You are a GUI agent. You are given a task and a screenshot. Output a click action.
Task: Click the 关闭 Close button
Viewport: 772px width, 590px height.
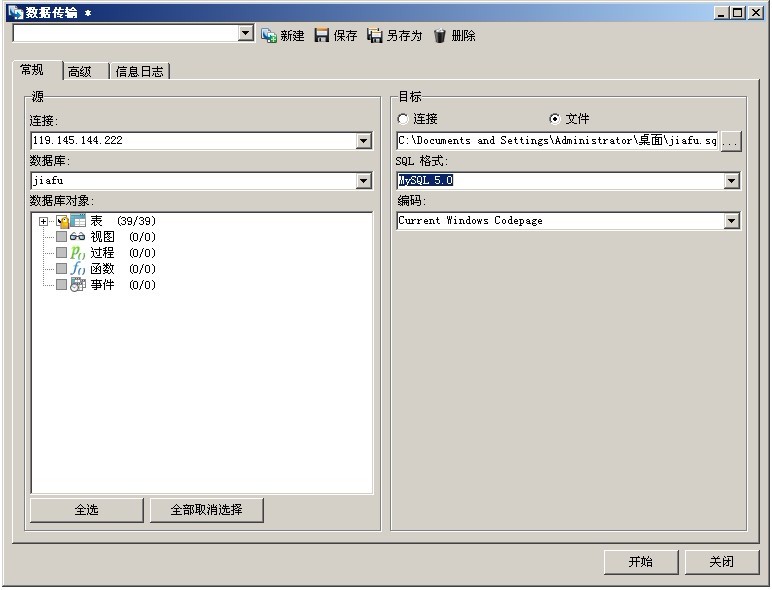[722, 562]
